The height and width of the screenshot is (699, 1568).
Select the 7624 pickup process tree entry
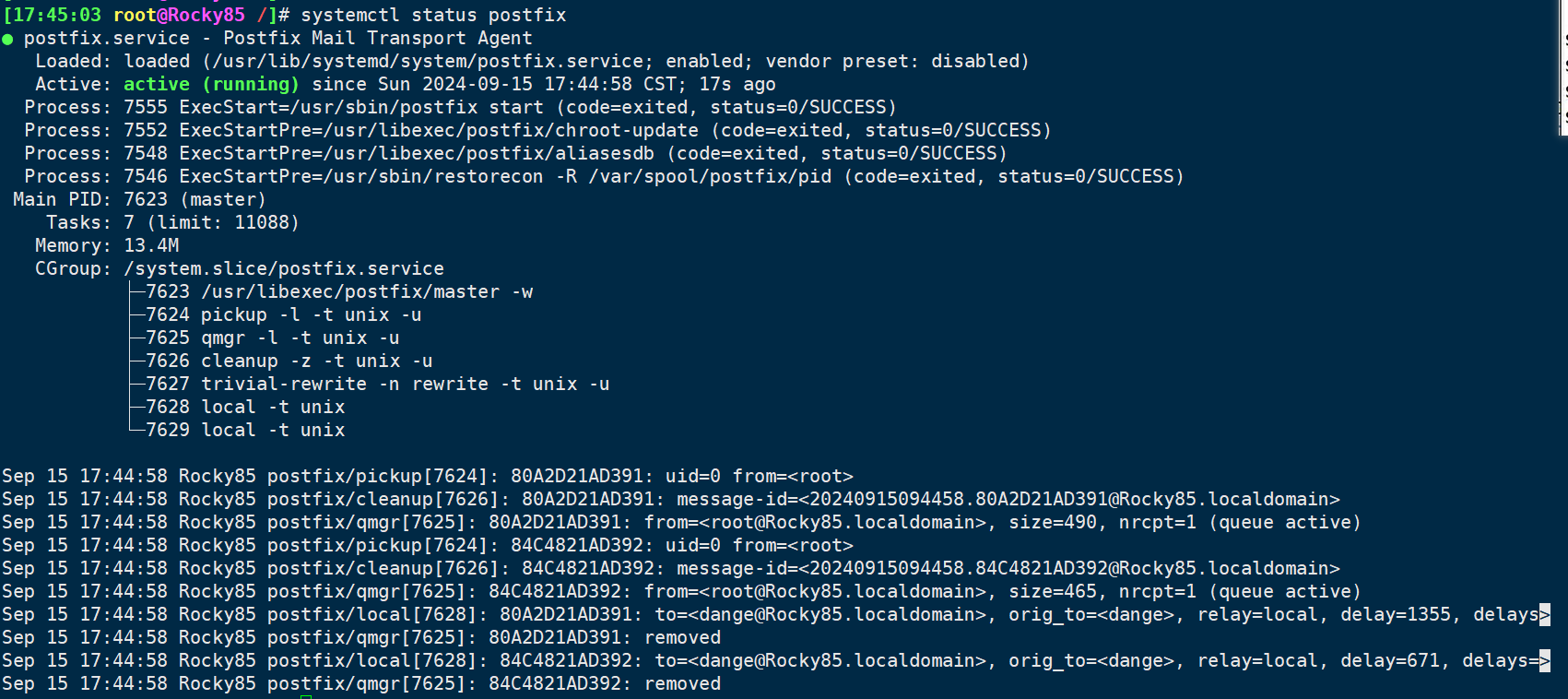click(283, 314)
